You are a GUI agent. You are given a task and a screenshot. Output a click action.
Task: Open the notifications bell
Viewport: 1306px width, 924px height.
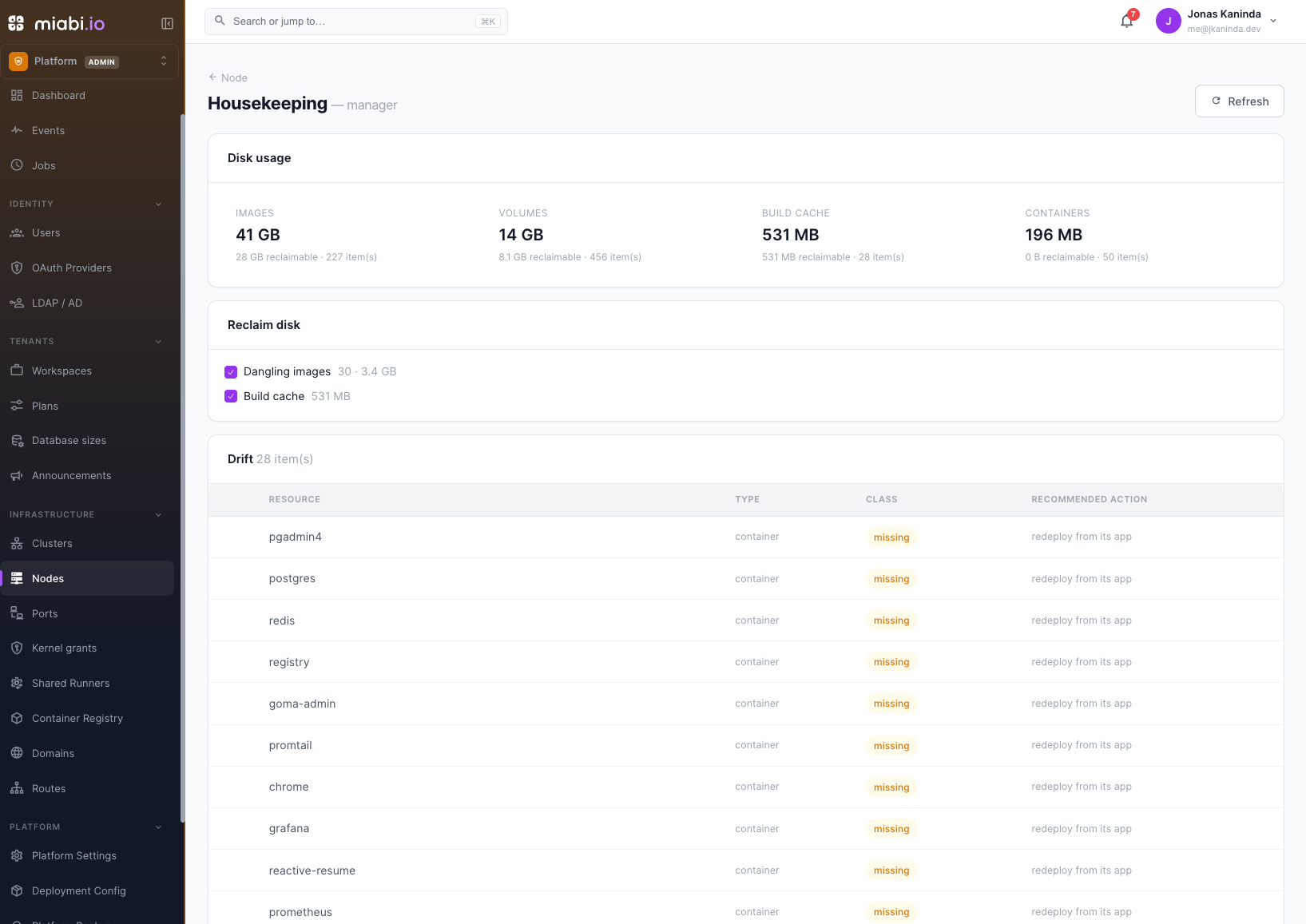click(x=1127, y=22)
